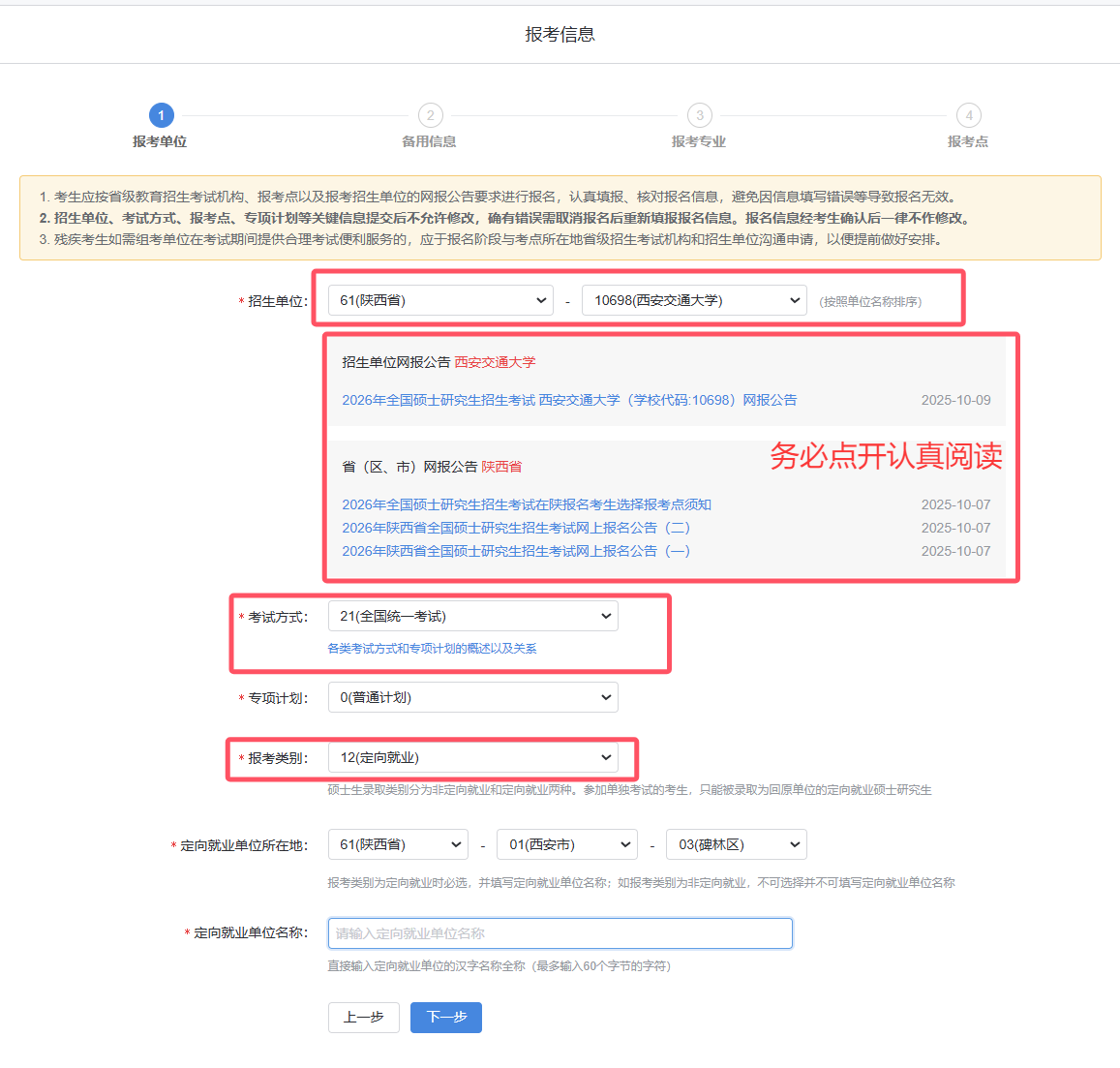This screenshot has height=1068, width=1120.
Task: Expand the 03(碑林区) district dropdown
Action: click(x=736, y=844)
